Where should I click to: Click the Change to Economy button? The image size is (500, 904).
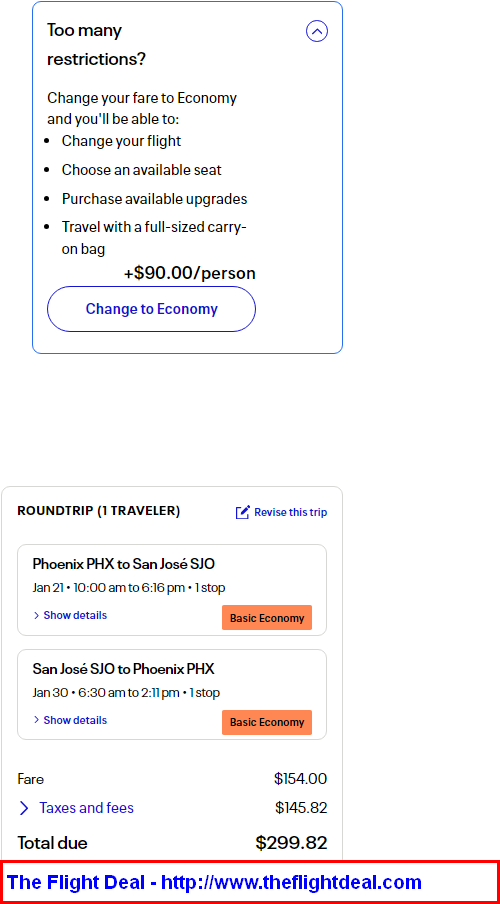[151, 309]
